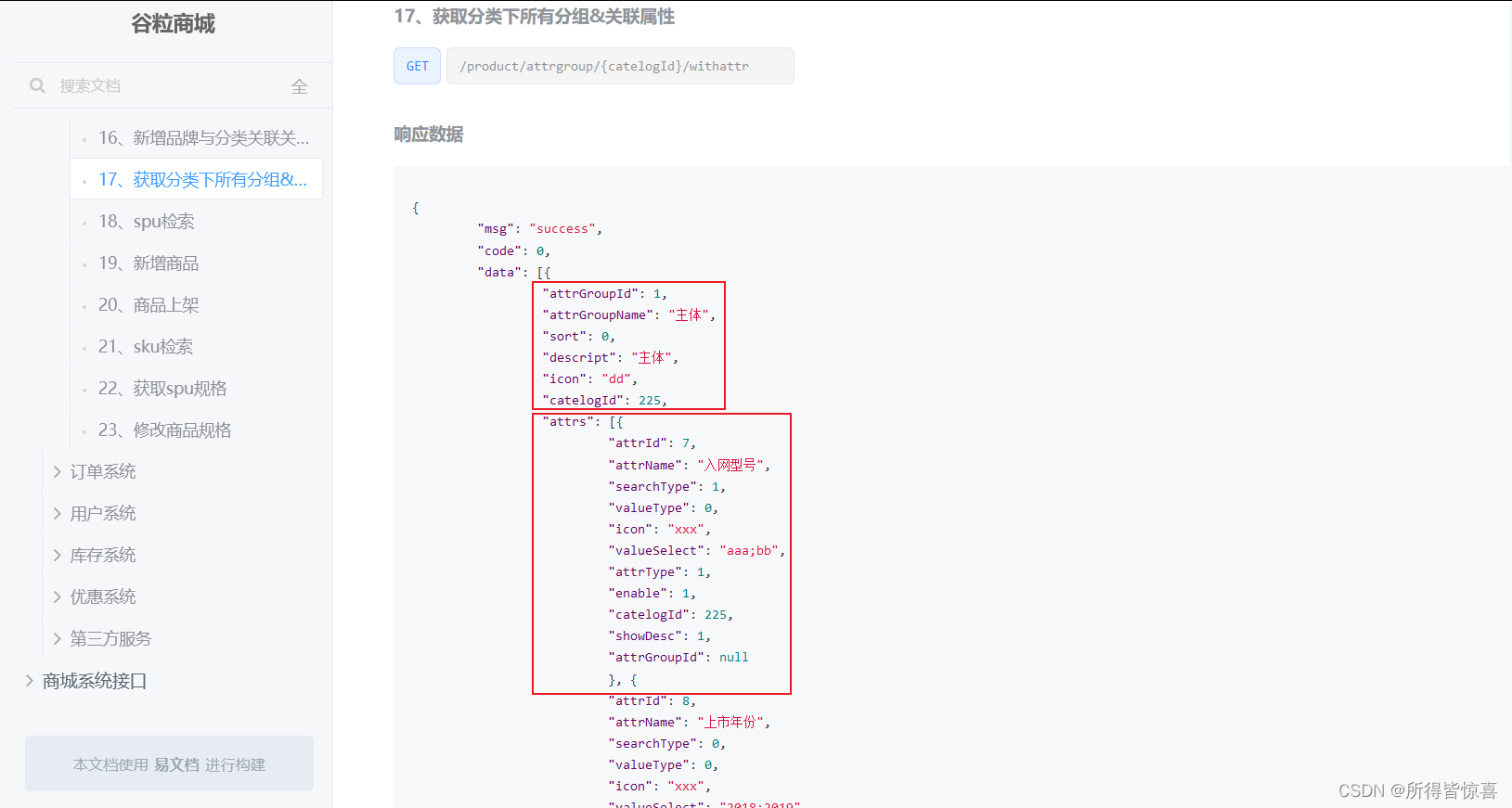Open the 订单系统 folder label

tap(103, 472)
